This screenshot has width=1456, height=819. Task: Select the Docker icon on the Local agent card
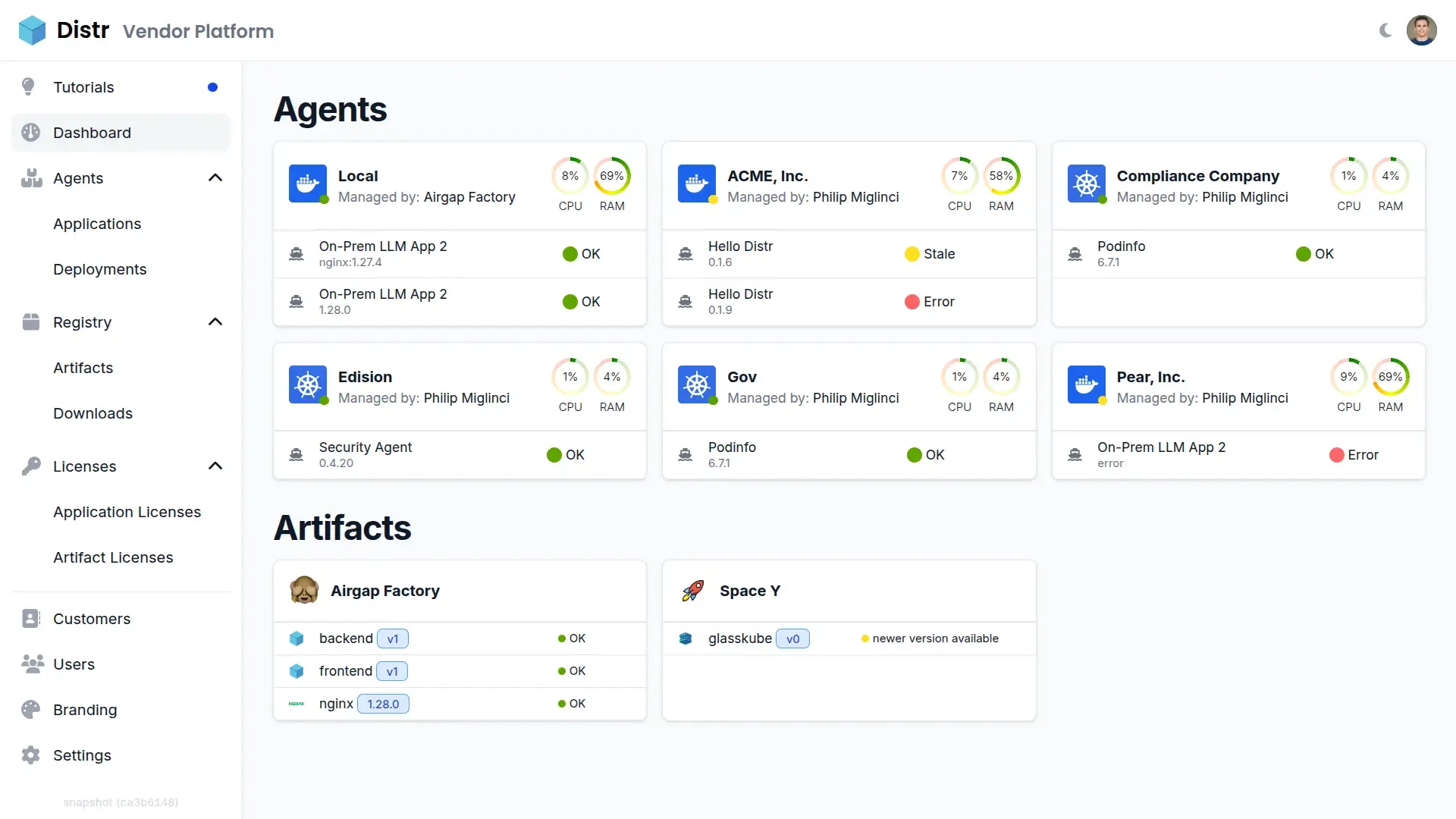(307, 184)
